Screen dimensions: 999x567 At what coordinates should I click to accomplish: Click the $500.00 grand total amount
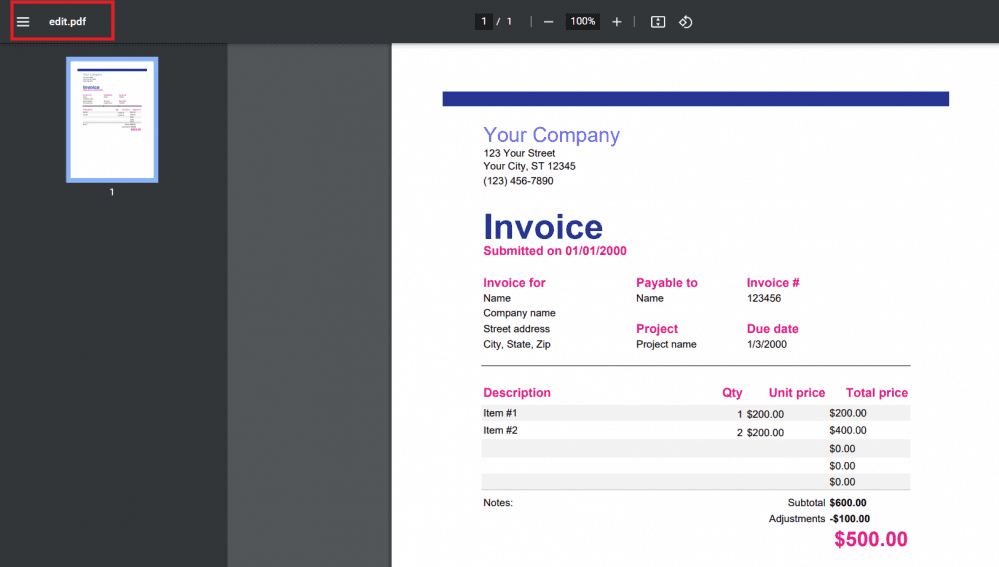tap(870, 540)
